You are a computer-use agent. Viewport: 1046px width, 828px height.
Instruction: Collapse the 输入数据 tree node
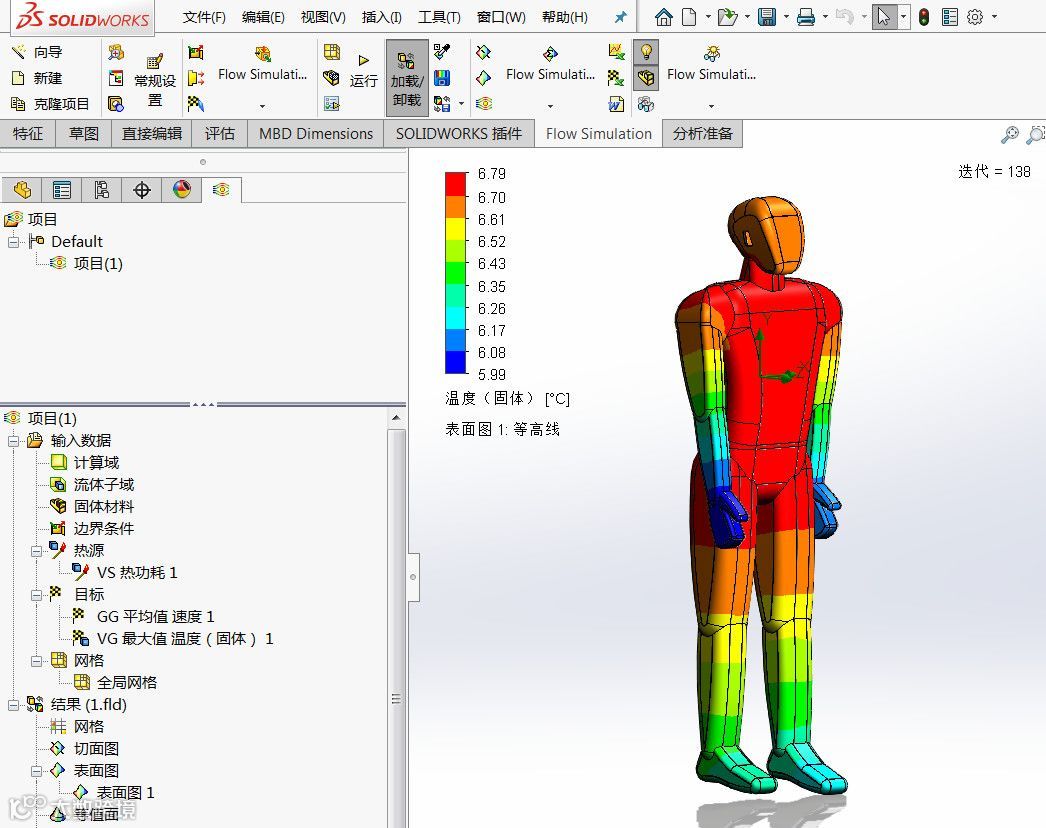[13, 440]
